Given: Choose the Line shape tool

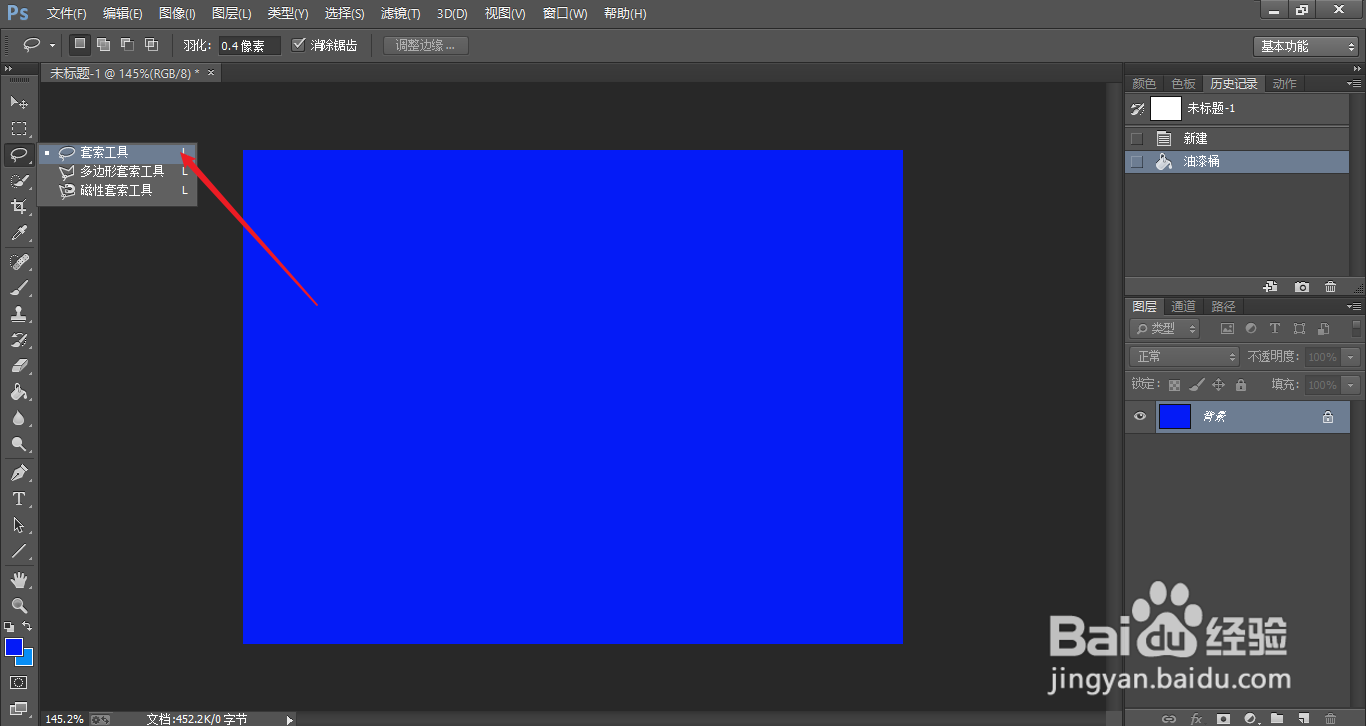Looking at the screenshot, I should pos(19,551).
